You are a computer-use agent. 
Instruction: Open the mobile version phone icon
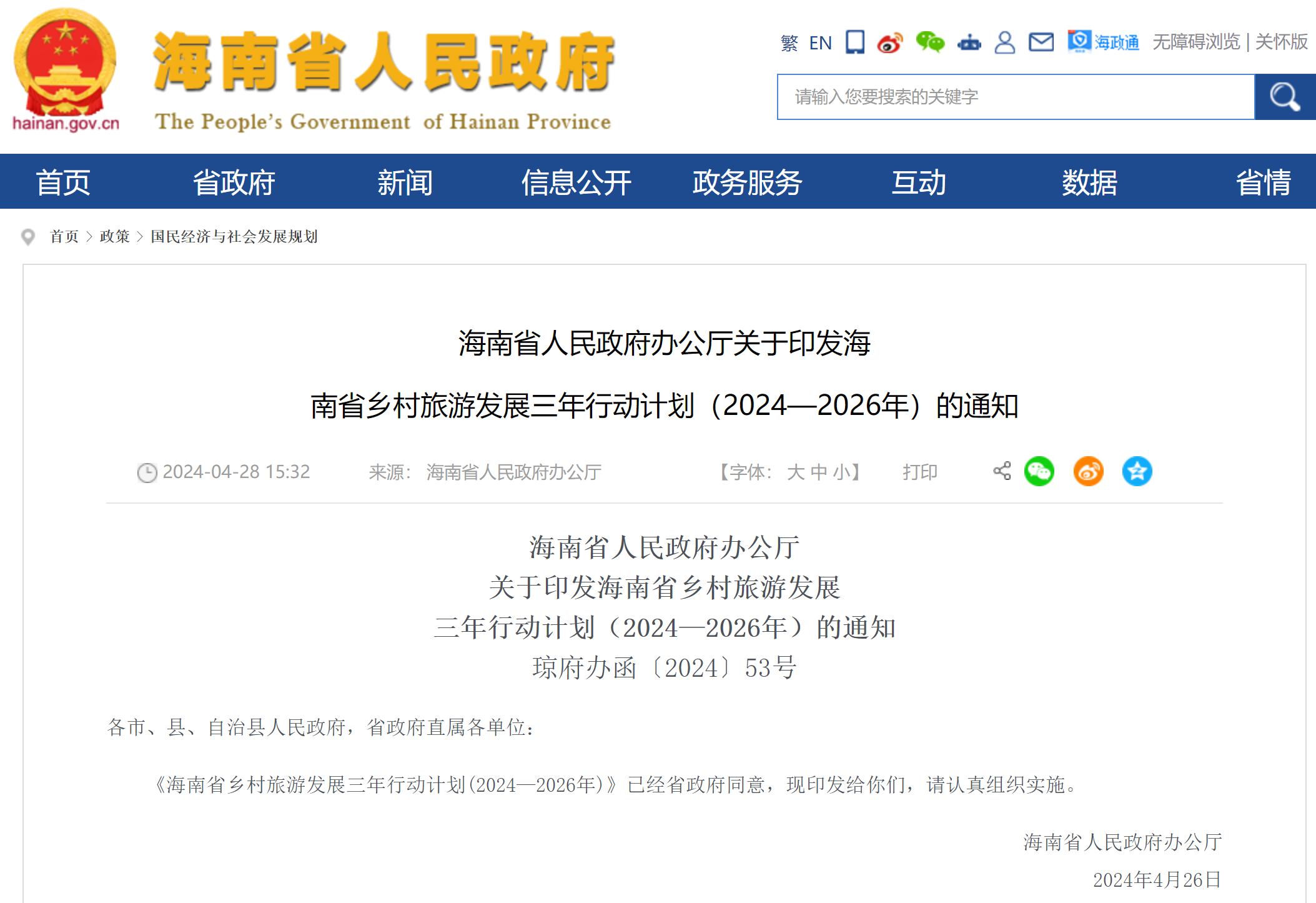click(x=855, y=42)
